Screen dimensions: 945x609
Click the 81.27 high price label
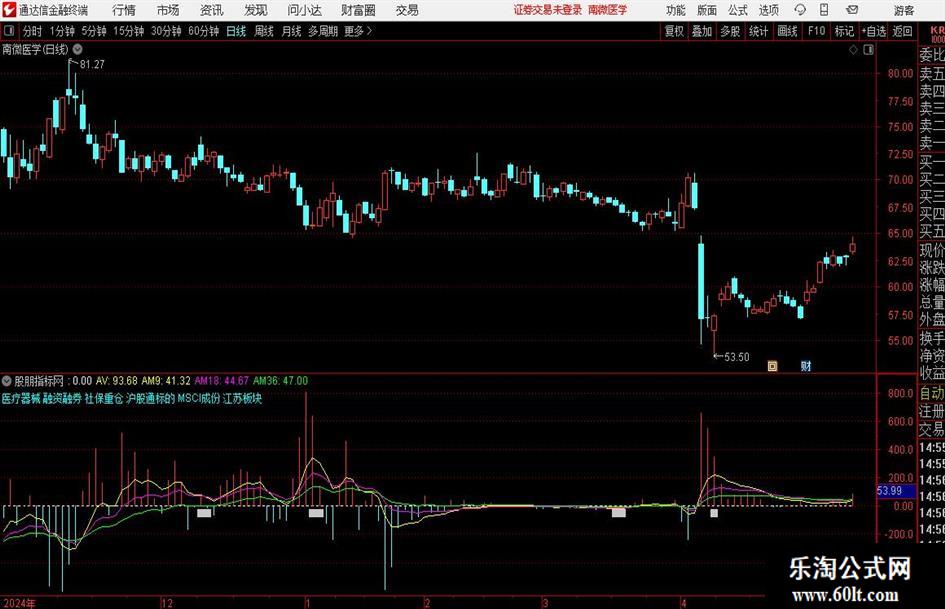[92, 65]
